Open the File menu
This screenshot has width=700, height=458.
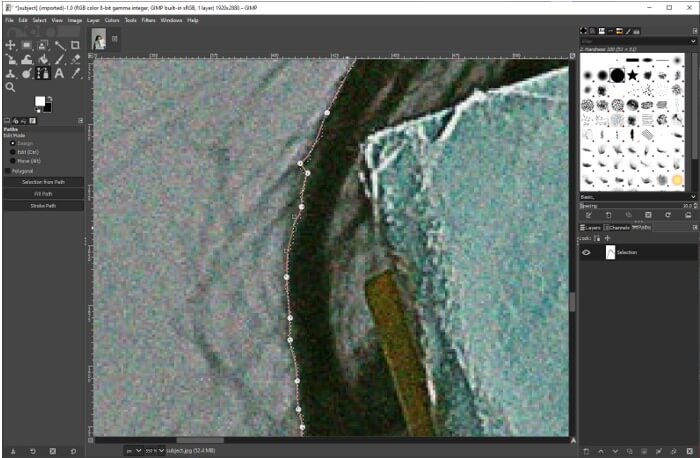[x=9, y=20]
